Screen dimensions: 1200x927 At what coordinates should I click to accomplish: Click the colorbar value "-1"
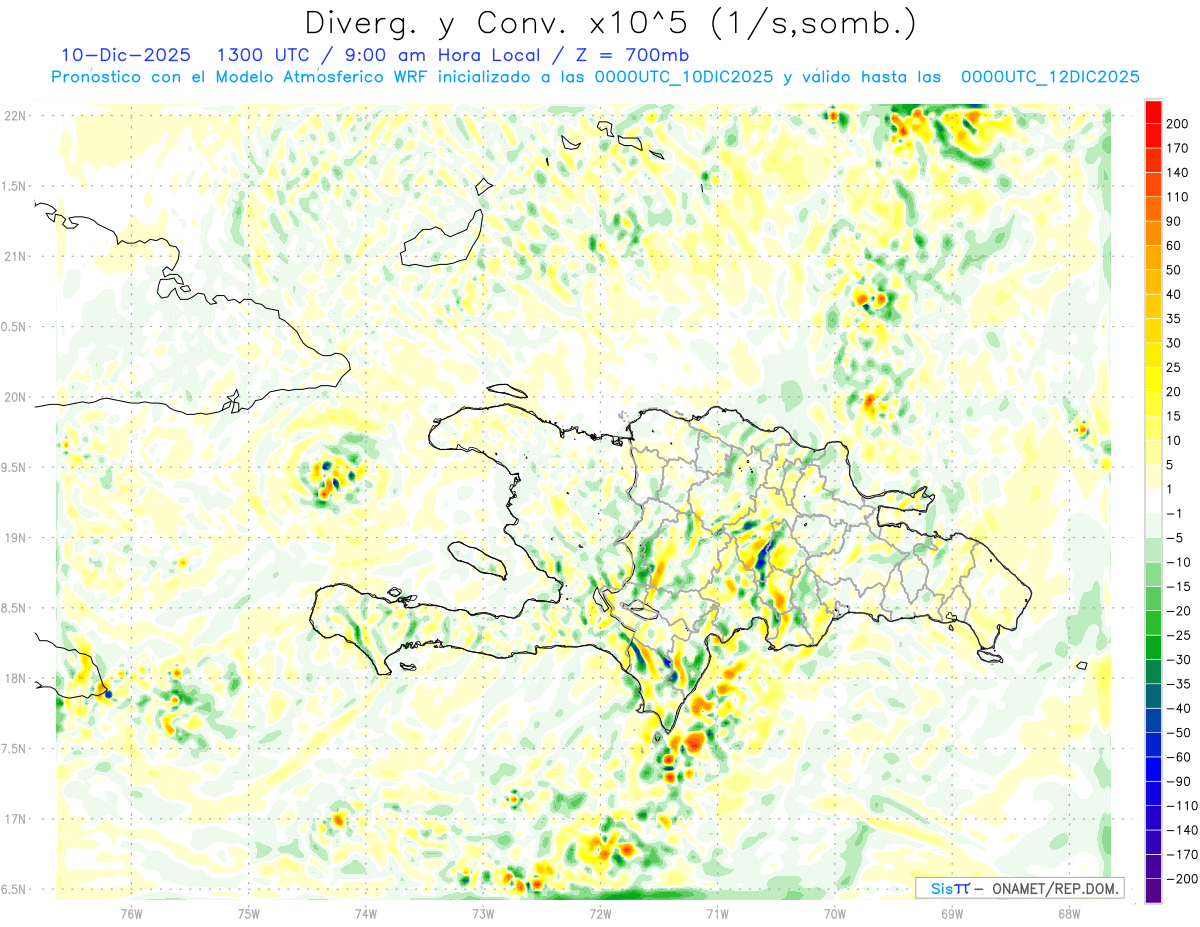pyautogui.click(x=1175, y=513)
